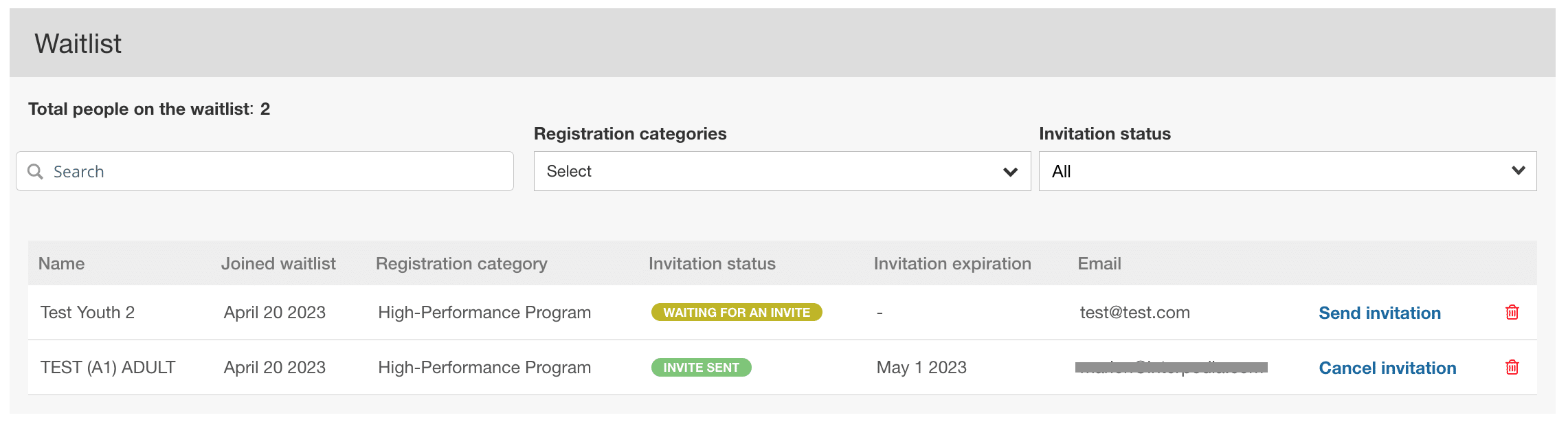Sort by Joined waitlist column header
1568x422 pixels.
278,263
